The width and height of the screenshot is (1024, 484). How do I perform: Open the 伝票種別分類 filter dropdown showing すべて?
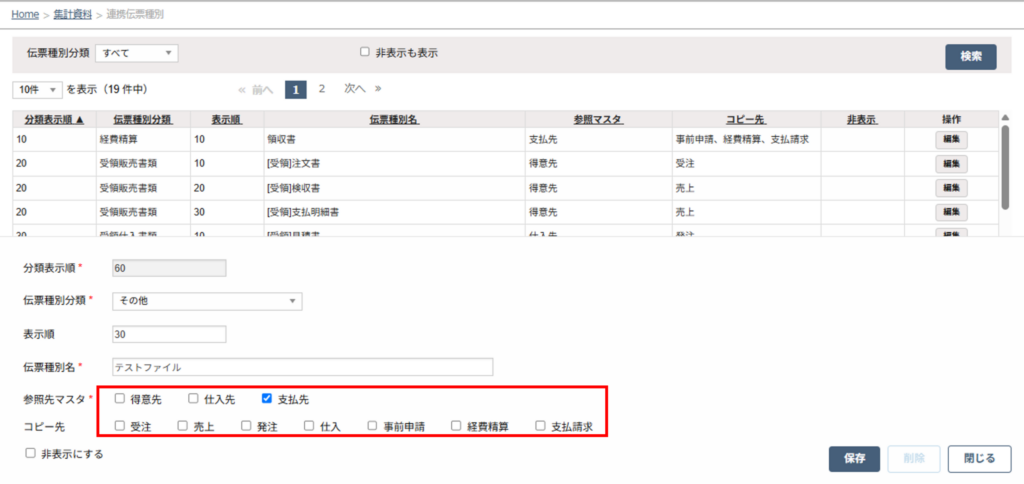click(x=136, y=54)
